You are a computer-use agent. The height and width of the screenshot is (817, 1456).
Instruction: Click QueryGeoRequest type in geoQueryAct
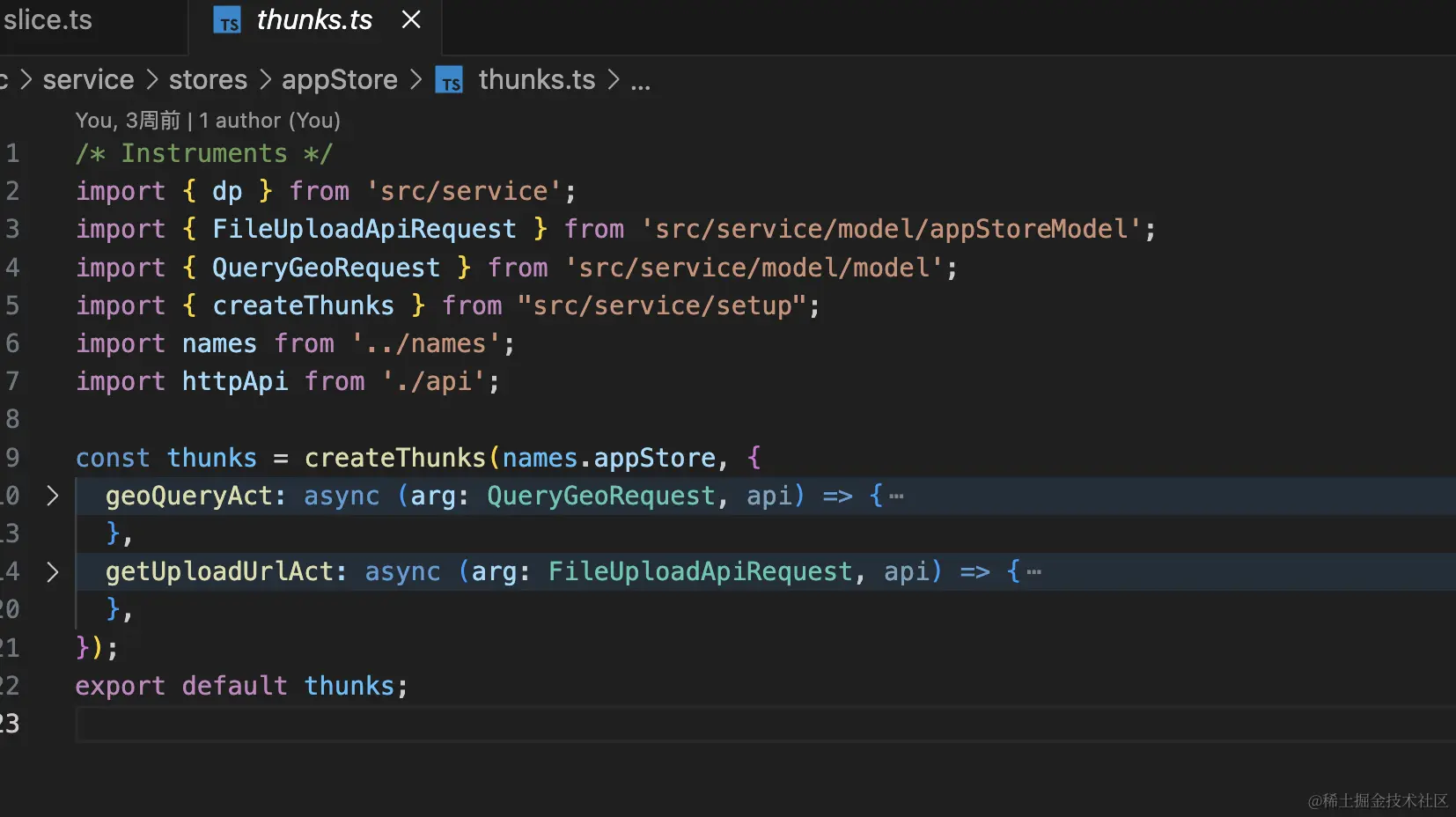pyautogui.click(x=601, y=497)
